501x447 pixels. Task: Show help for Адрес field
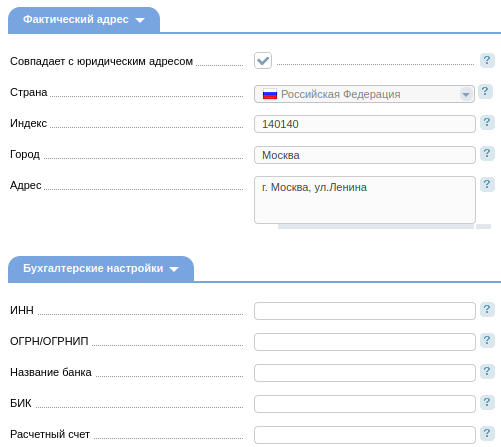487,184
